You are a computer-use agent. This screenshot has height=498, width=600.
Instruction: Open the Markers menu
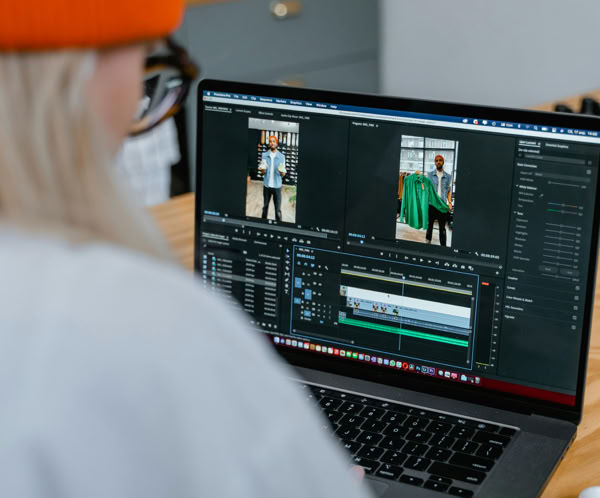click(281, 101)
